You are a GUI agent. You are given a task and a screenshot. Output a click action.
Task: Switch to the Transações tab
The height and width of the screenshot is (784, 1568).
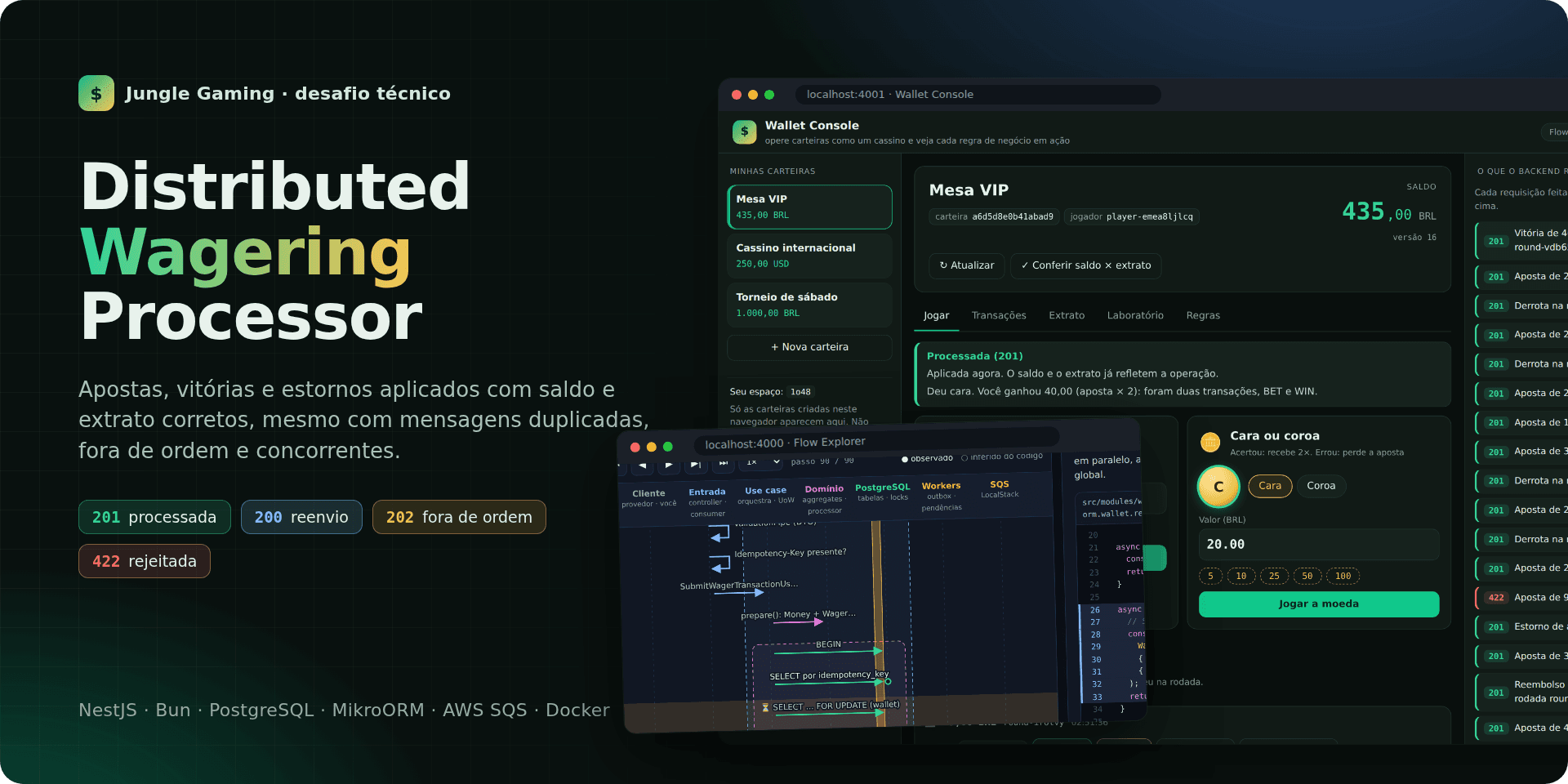pos(999,315)
